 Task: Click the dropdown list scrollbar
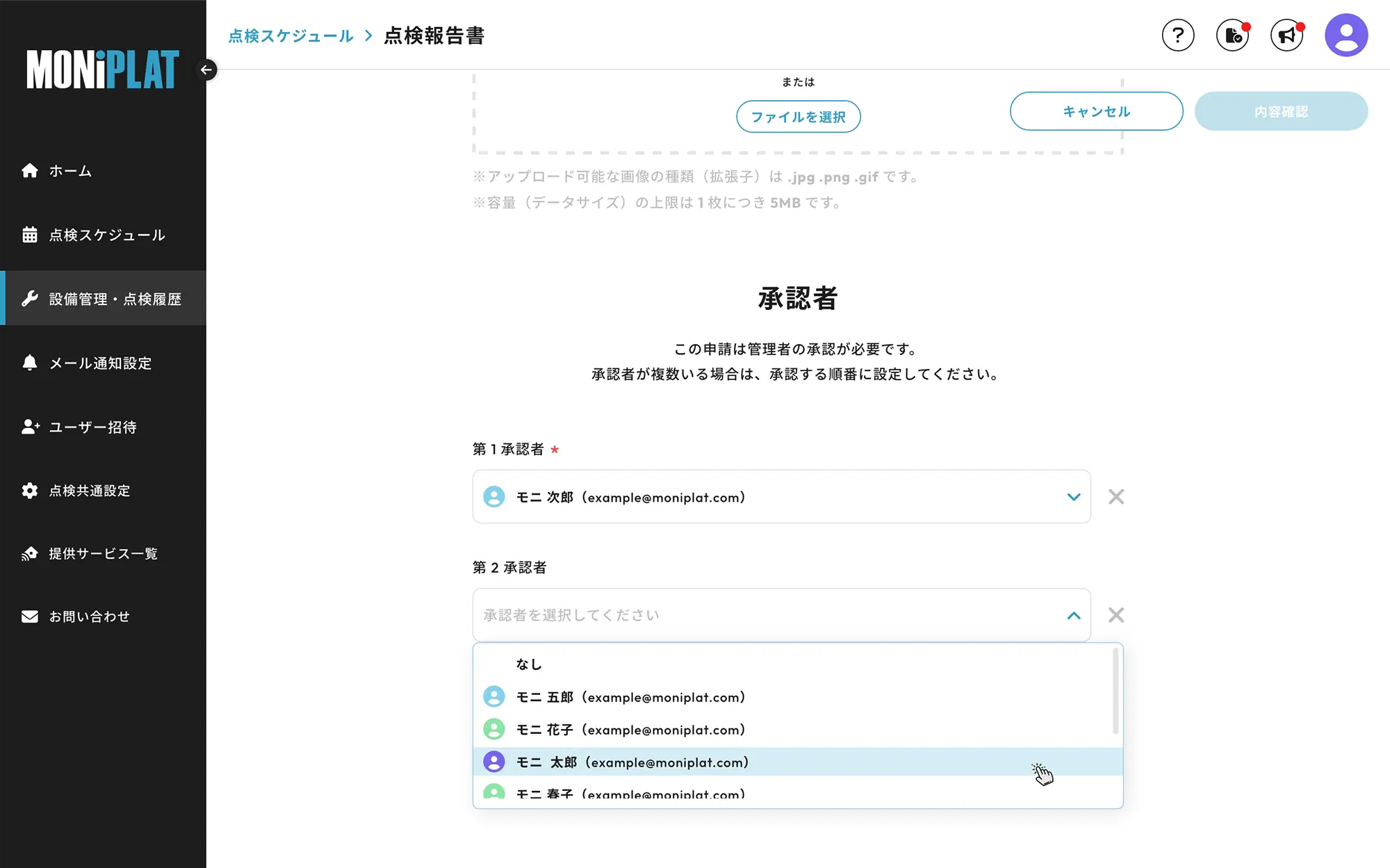[1115, 691]
